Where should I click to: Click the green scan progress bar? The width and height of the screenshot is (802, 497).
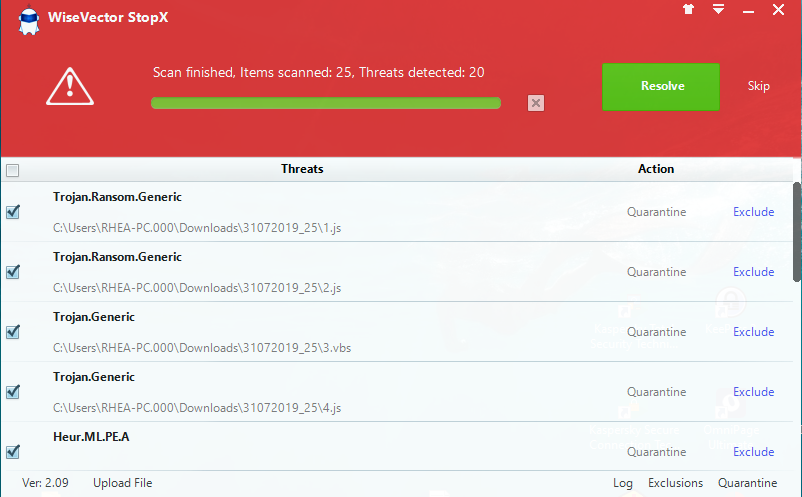326,103
